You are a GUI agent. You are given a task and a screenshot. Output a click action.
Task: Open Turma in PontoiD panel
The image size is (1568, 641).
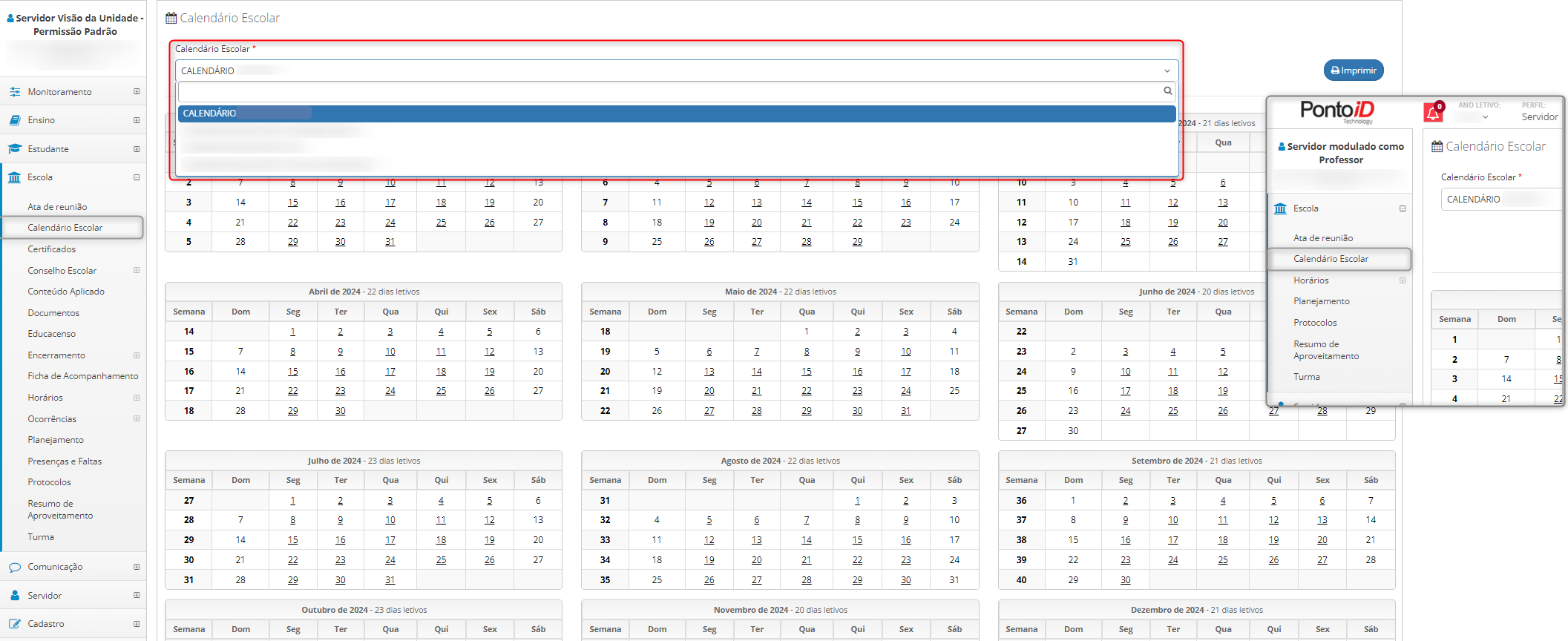coord(1307,377)
